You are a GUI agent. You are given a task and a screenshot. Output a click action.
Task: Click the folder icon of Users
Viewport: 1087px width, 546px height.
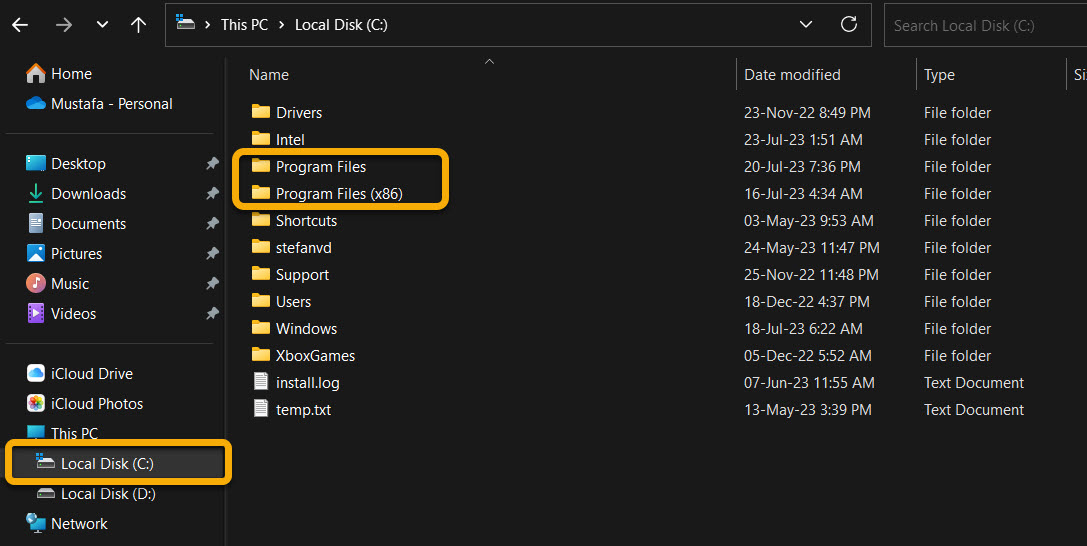tap(261, 301)
